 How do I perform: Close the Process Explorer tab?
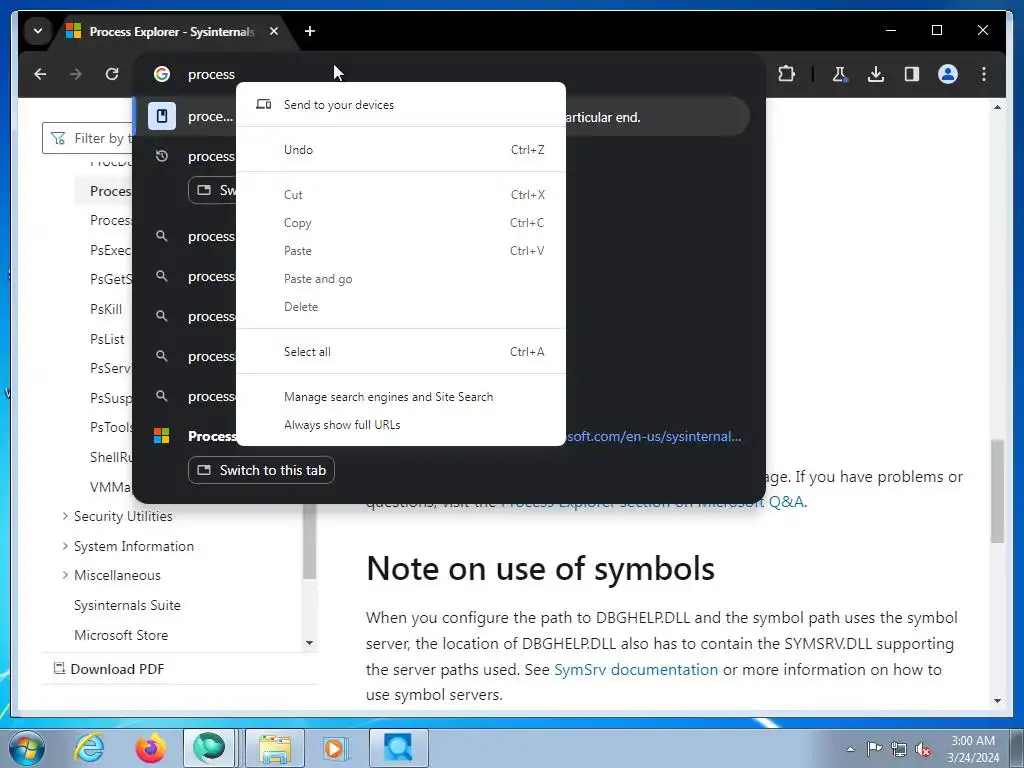pyautogui.click(x=274, y=31)
